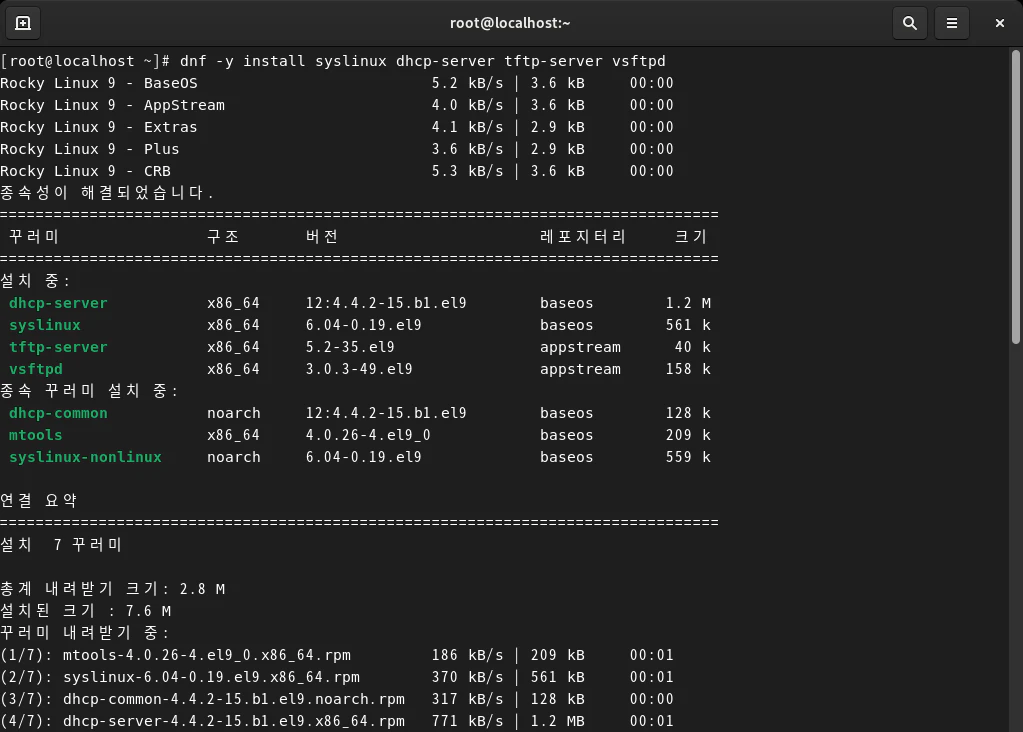Select the mtools dependency name
Screen dimensions: 1023x732
pyautogui.click(x=36, y=435)
